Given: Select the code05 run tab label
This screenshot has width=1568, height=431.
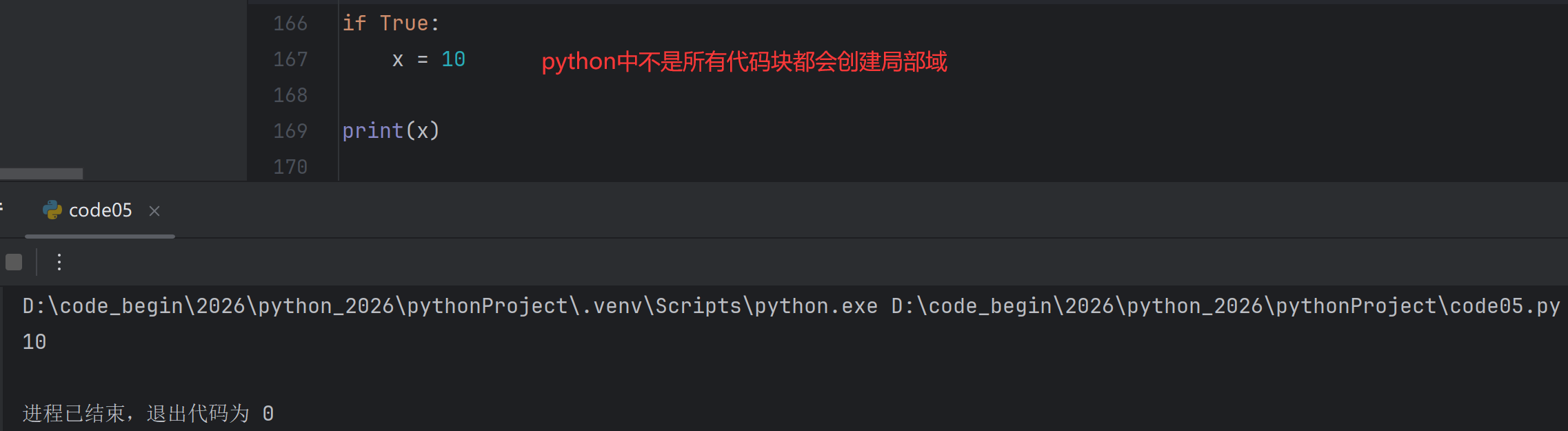Looking at the screenshot, I should [101, 210].
